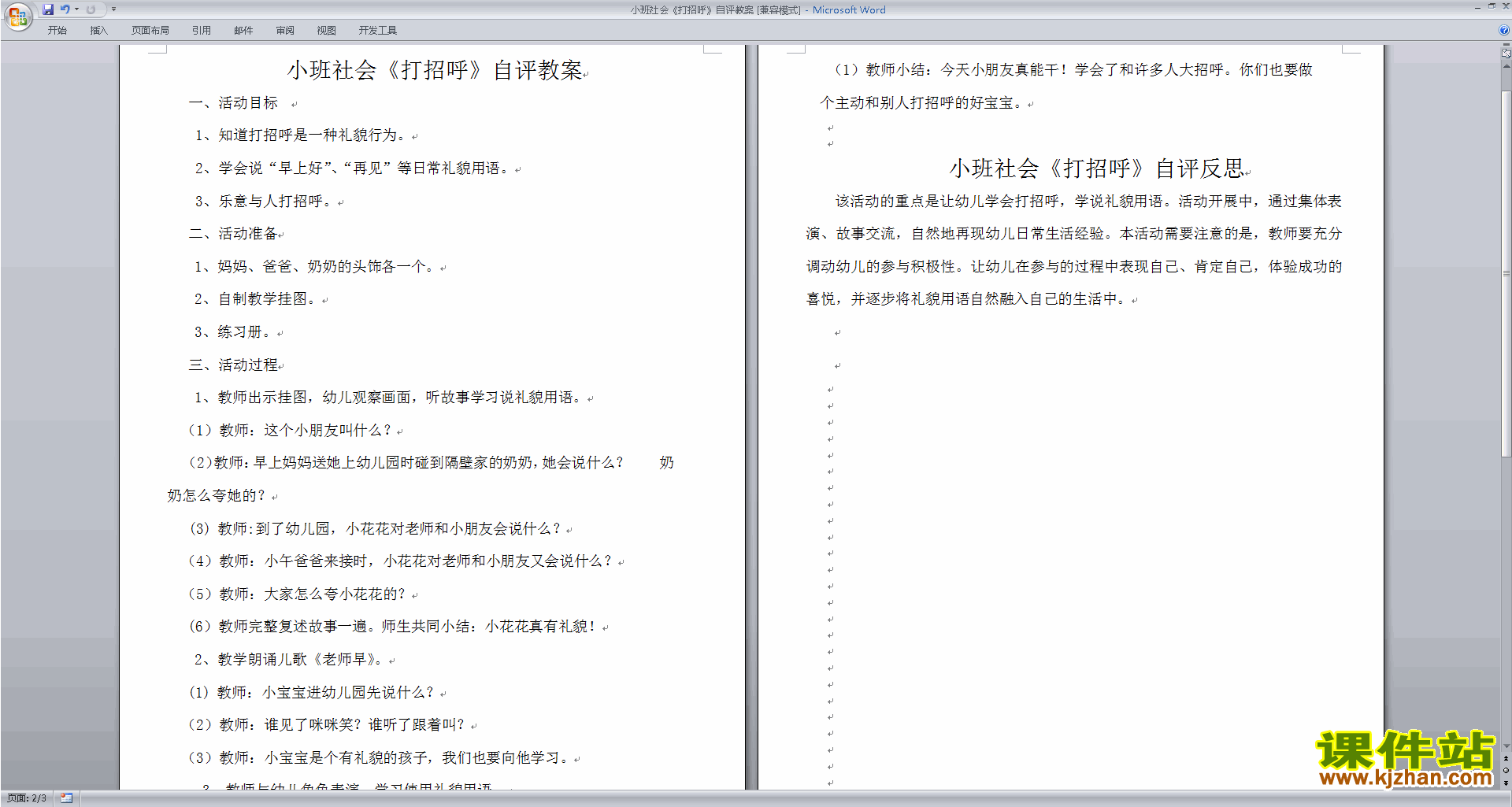Open Select Browse Object button

pos(1506,771)
